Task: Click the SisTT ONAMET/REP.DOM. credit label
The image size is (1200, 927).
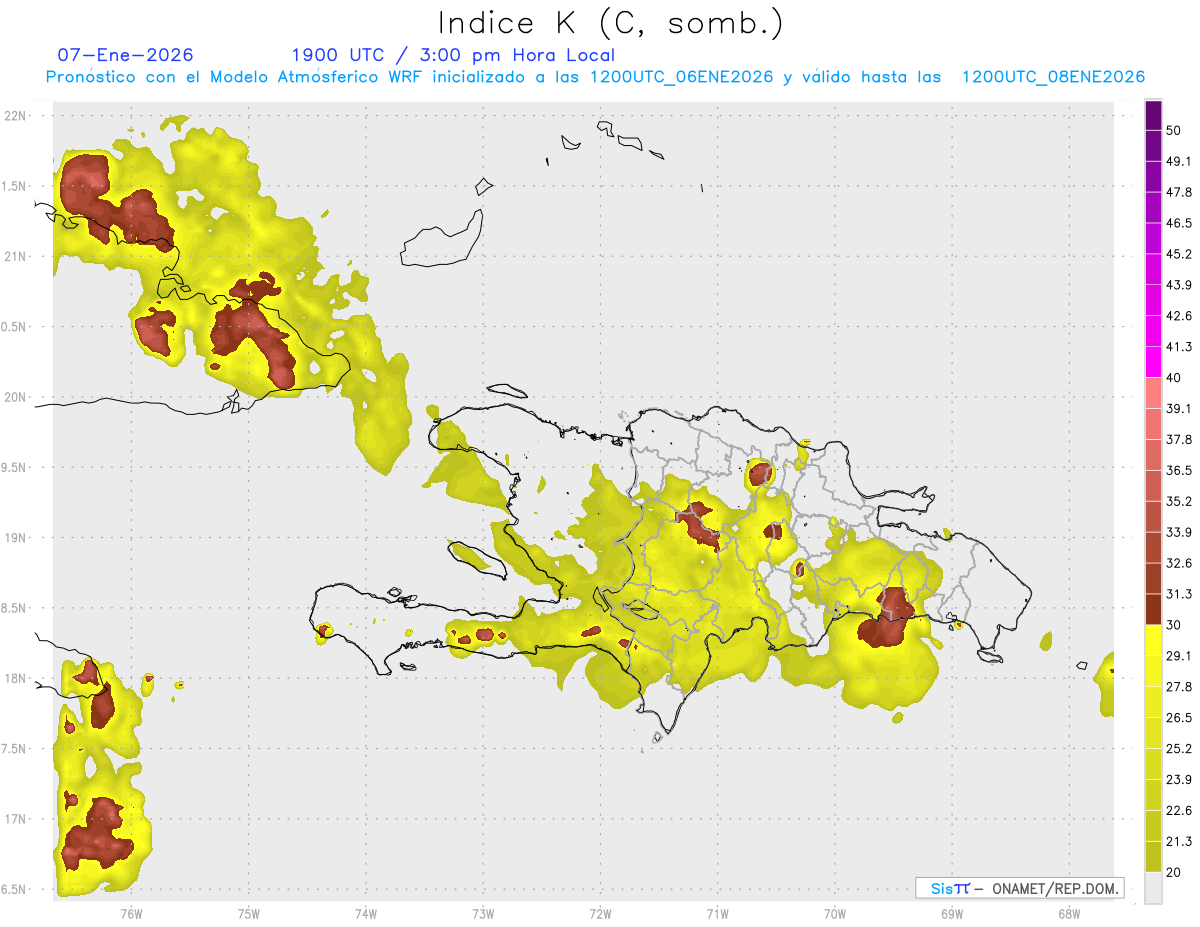Action: point(1019,888)
